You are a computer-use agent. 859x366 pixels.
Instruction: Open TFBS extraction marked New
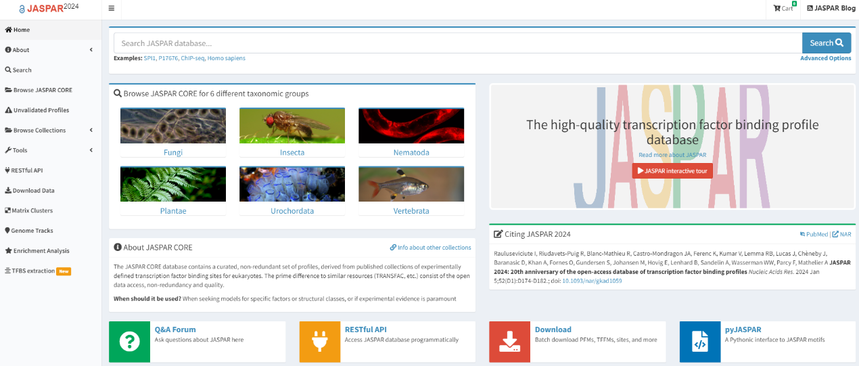tap(50, 271)
